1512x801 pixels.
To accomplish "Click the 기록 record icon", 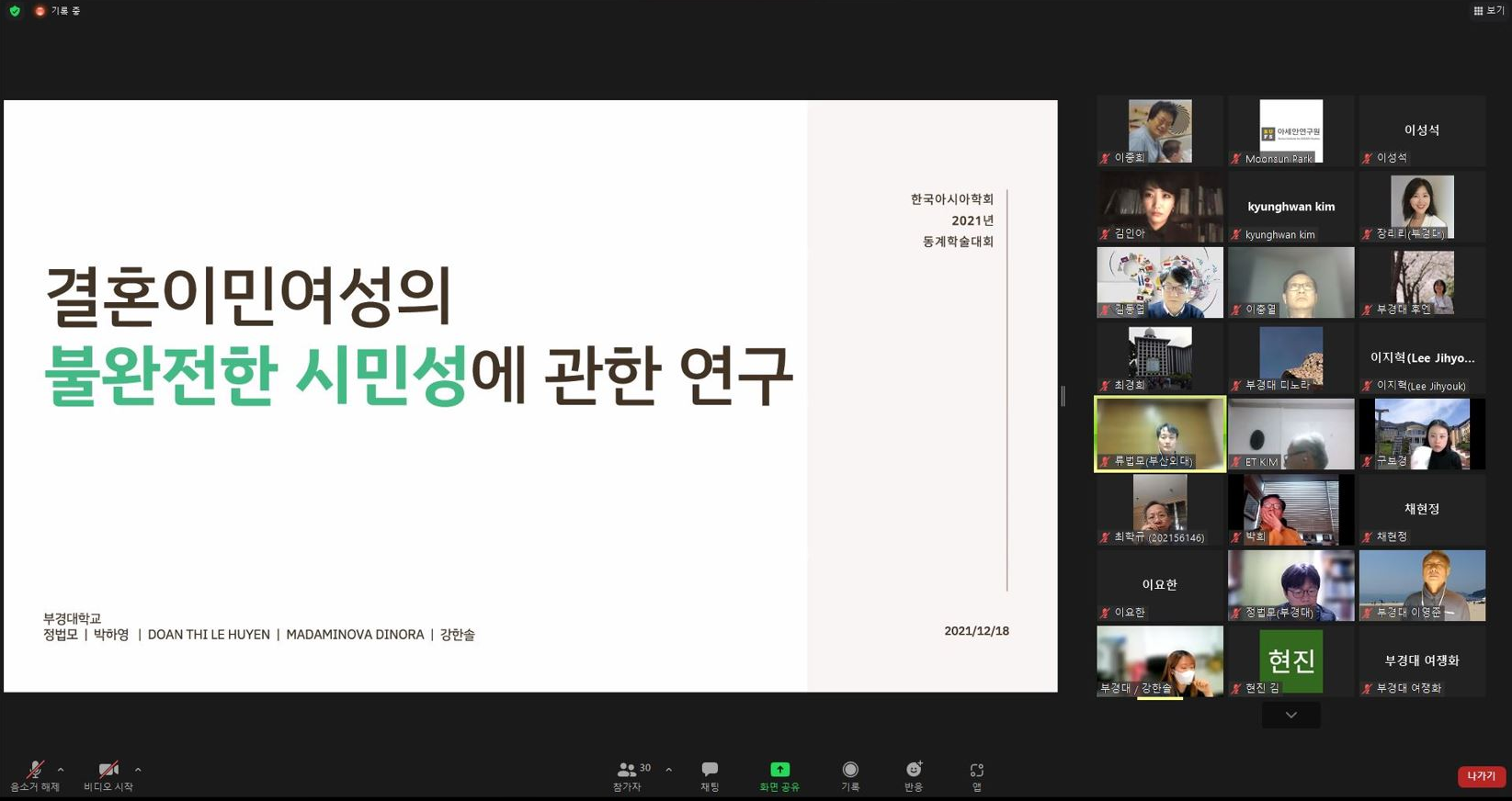I will coord(850,774).
